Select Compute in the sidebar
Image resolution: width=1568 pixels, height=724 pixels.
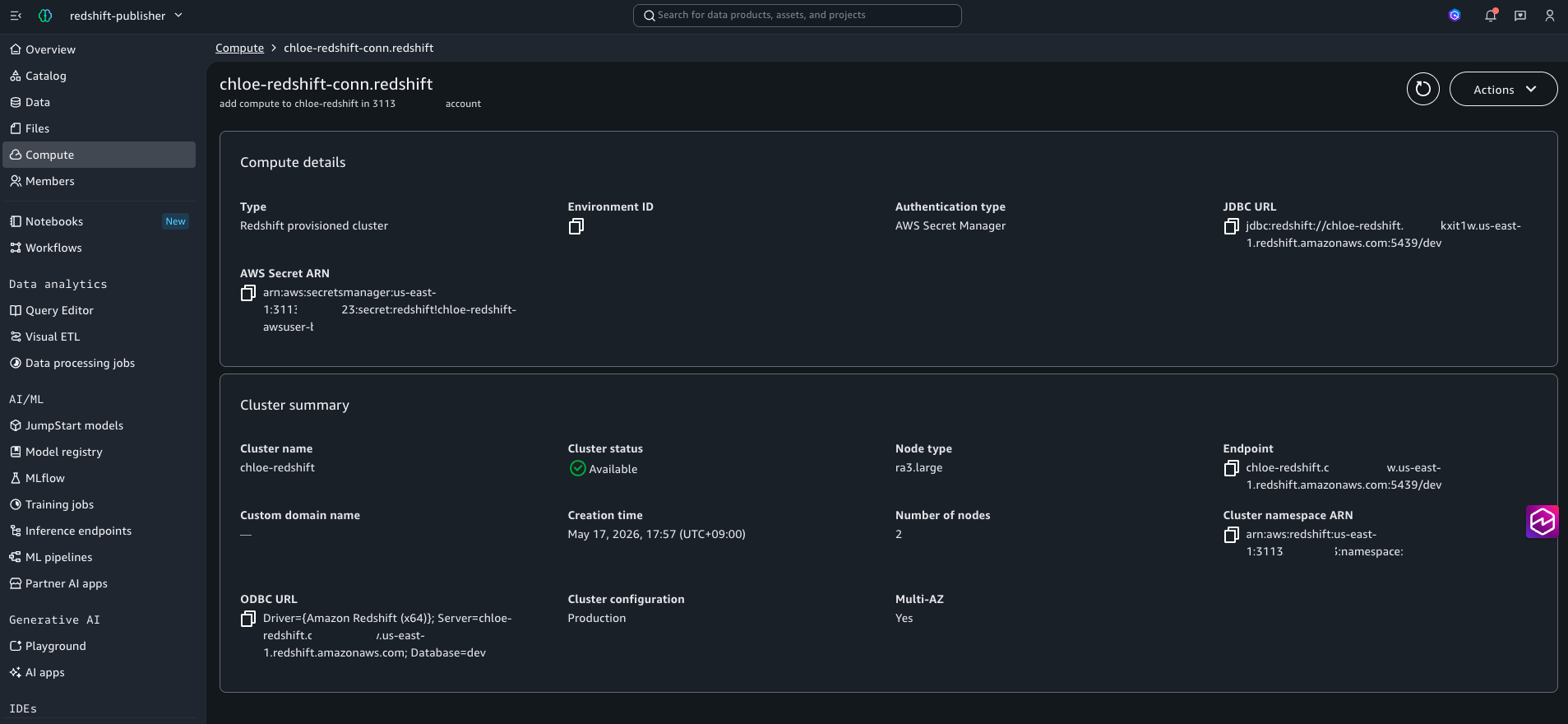coord(99,155)
